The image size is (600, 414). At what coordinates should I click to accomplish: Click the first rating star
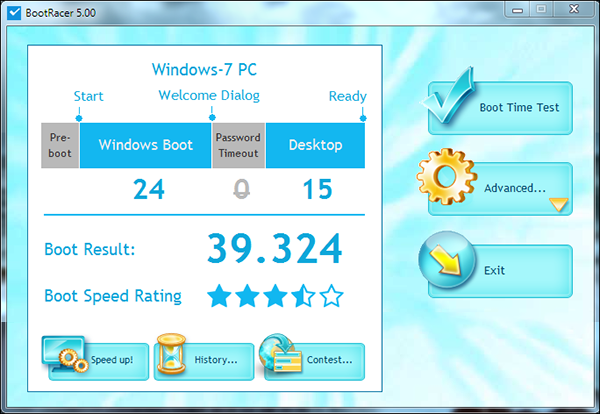click(x=219, y=296)
